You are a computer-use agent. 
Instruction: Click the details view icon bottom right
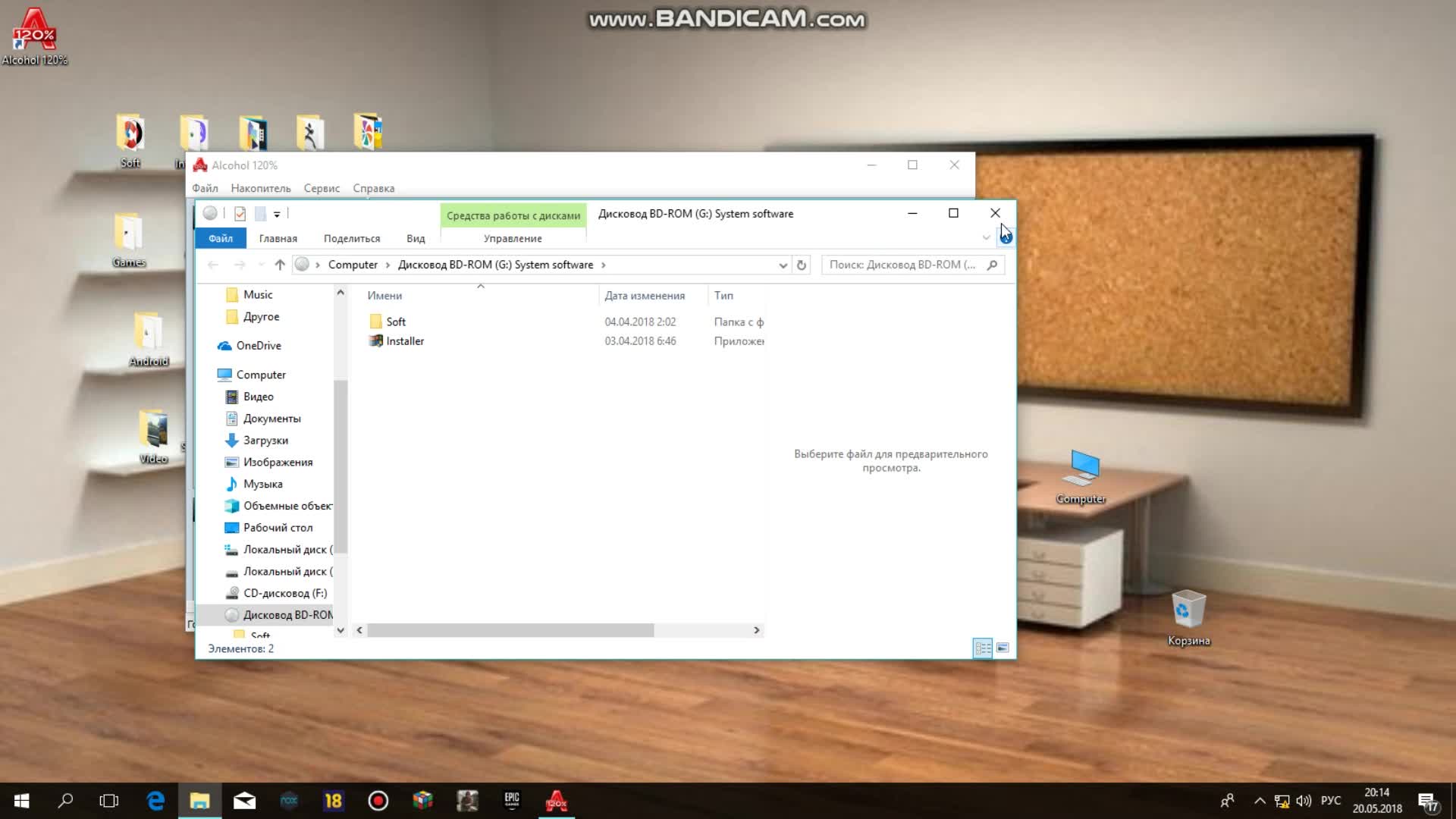coord(982,648)
